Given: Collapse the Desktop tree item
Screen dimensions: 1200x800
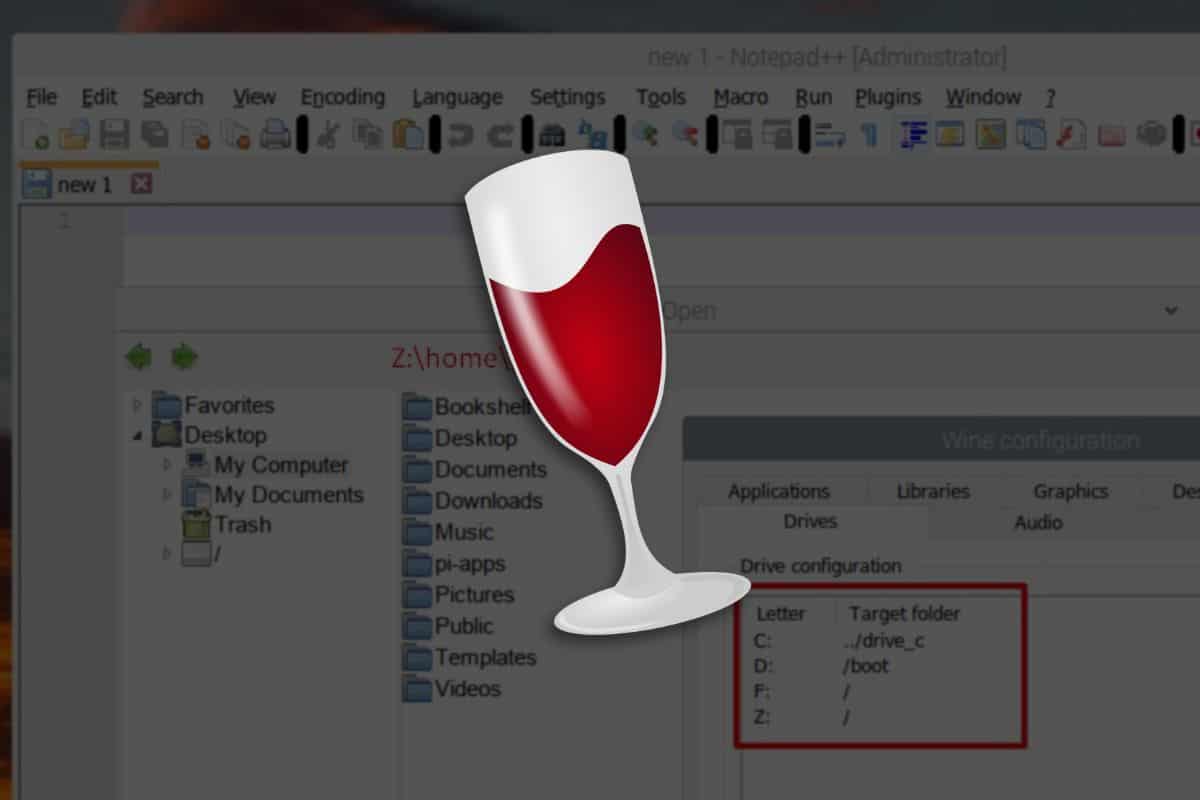Looking at the screenshot, I should click(x=137, y=433).
